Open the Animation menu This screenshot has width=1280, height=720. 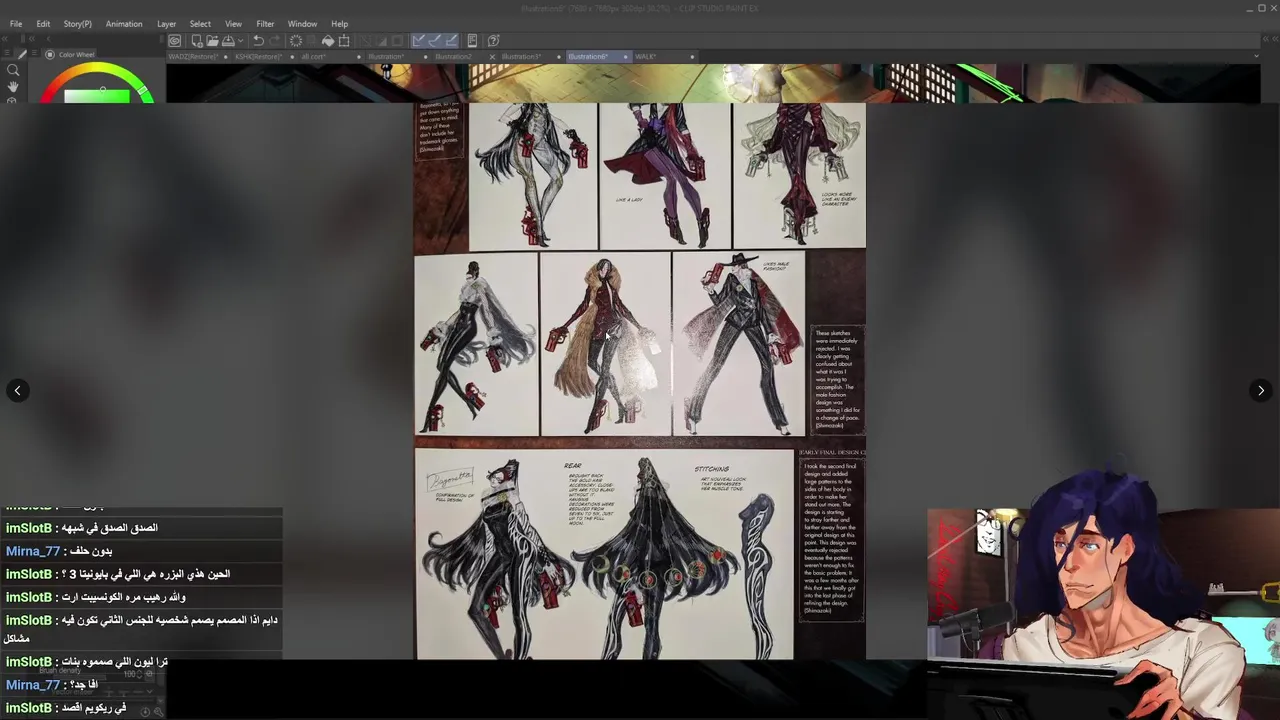coord(124,24)
